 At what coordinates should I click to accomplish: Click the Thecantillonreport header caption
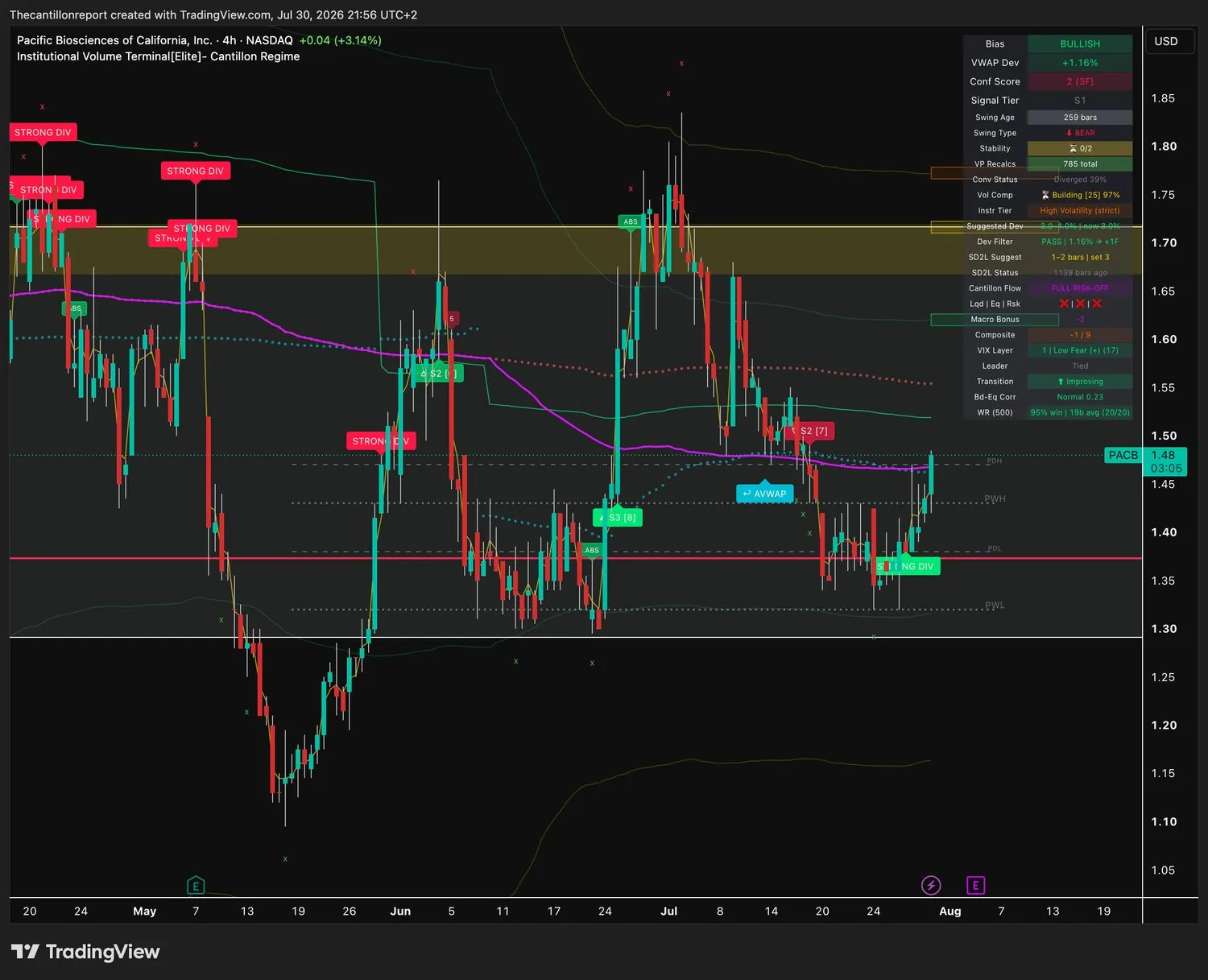point(213,14)
